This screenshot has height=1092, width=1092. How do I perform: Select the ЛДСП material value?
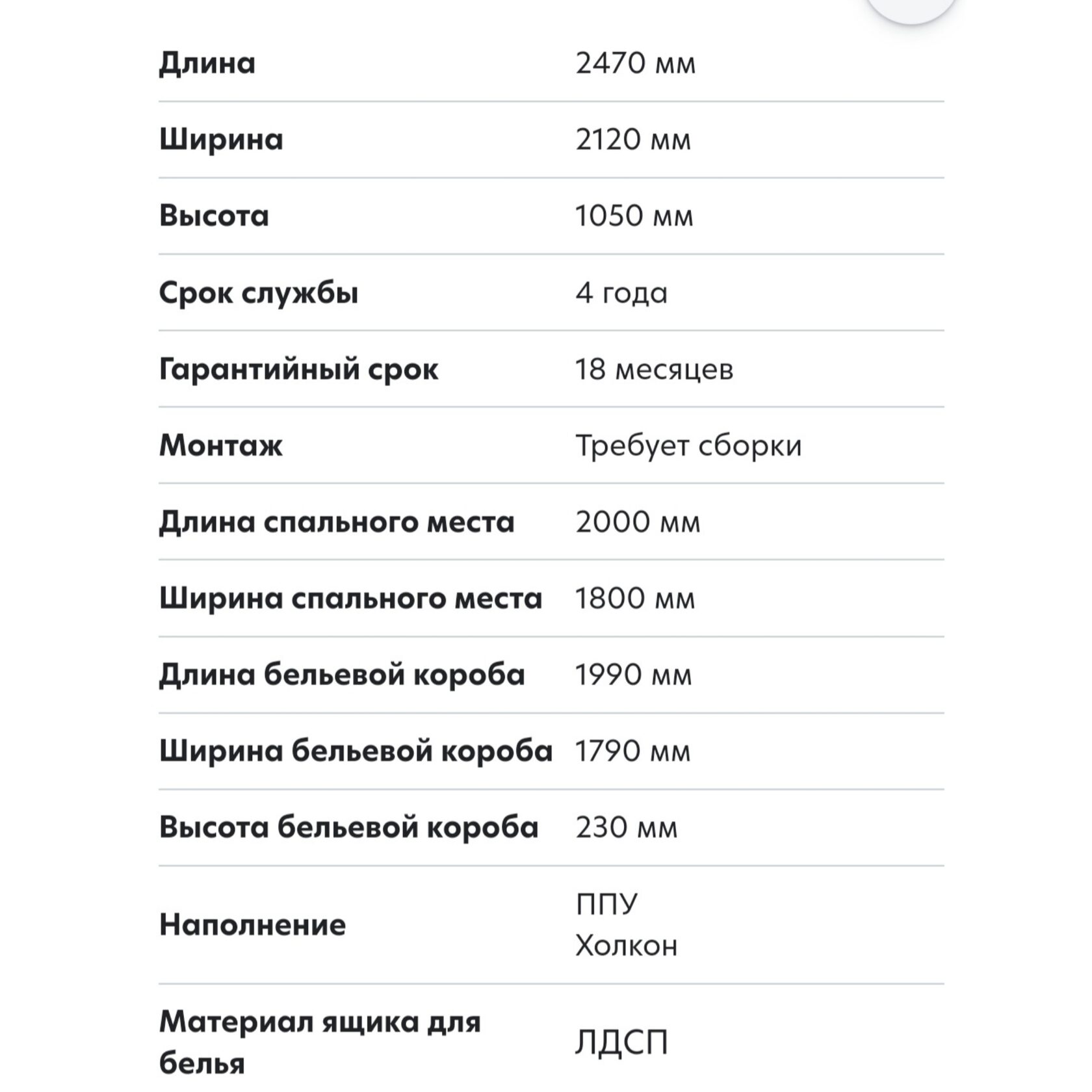coord(621,1043)
